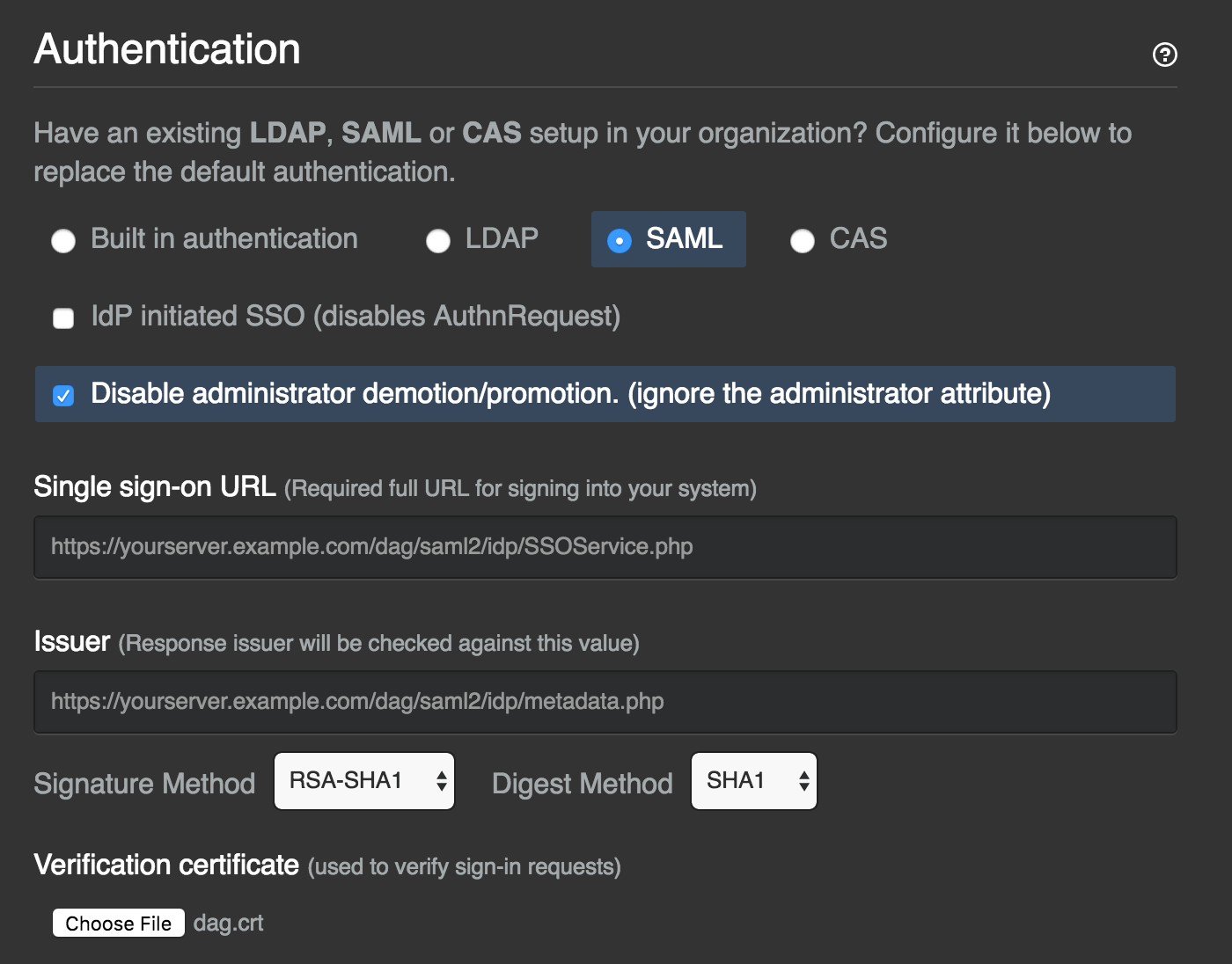This screenshot has width=1232, height=964.
Task: Expand the RSA-SHA1 selection list
Action: point(363,780)
